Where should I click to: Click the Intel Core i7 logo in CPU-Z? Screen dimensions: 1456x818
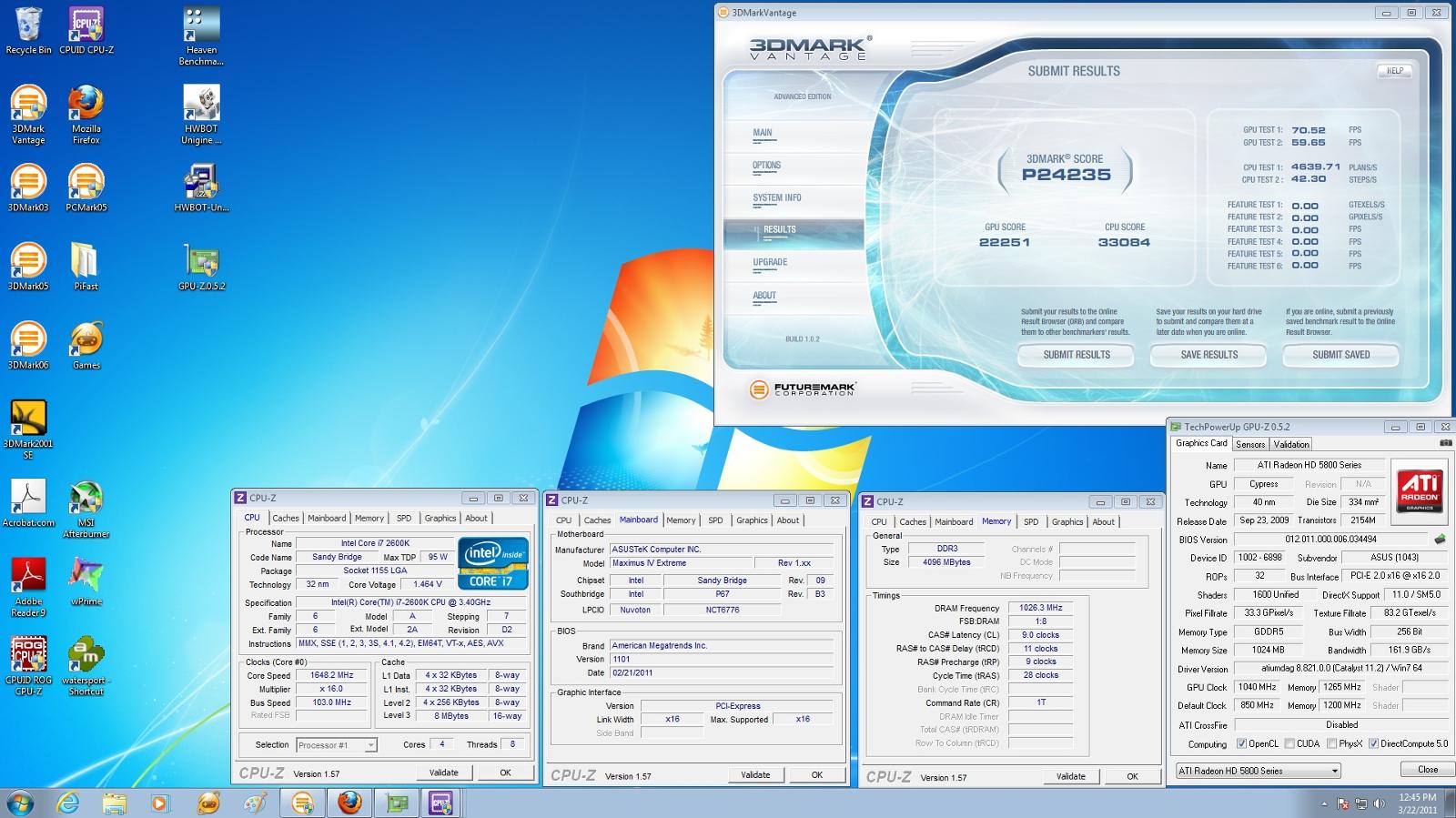pyautogui.click(x=492, y=562)
